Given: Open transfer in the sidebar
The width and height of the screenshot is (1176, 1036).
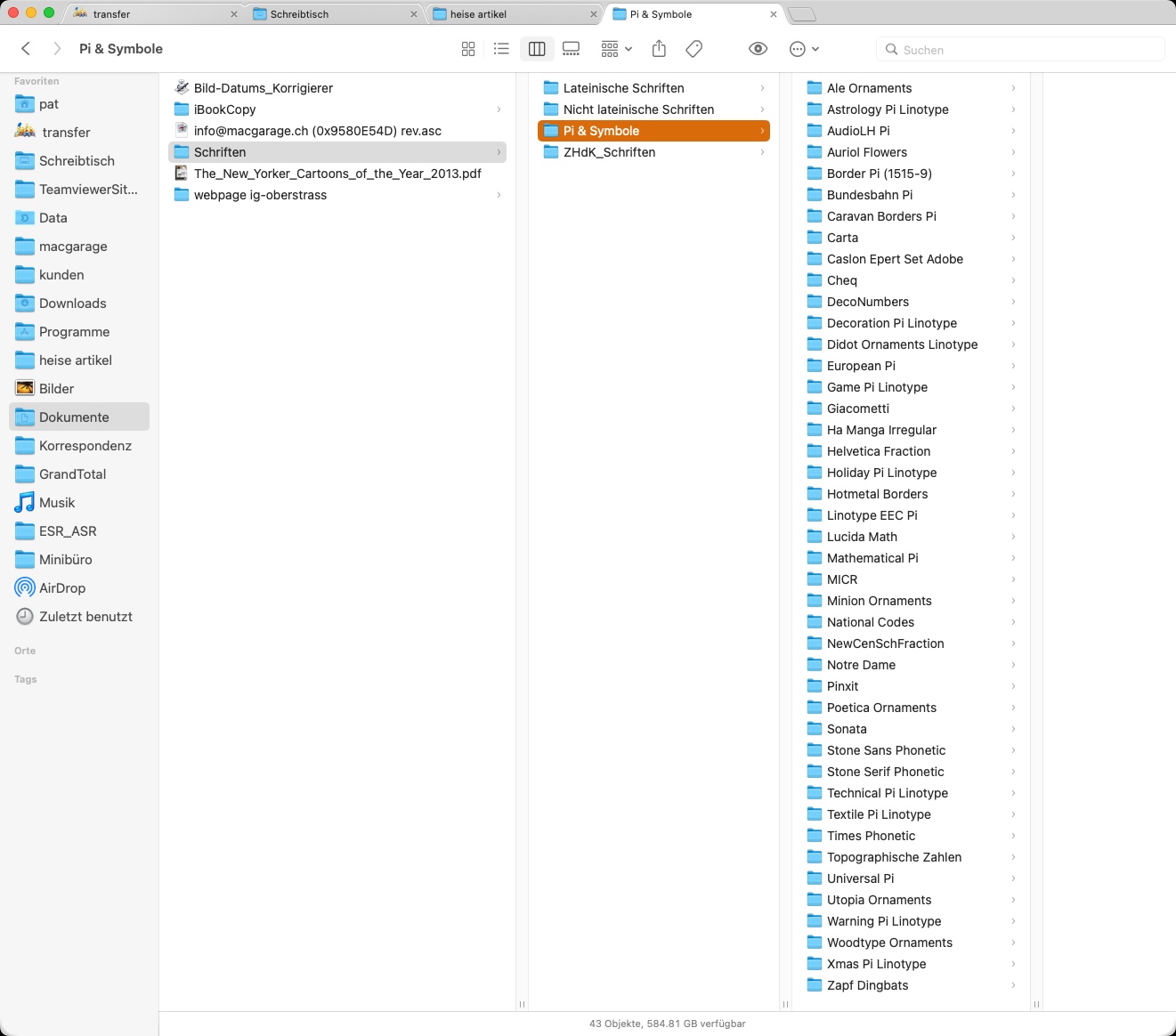Looking at the screenshot, I should [x=78, y=133].
